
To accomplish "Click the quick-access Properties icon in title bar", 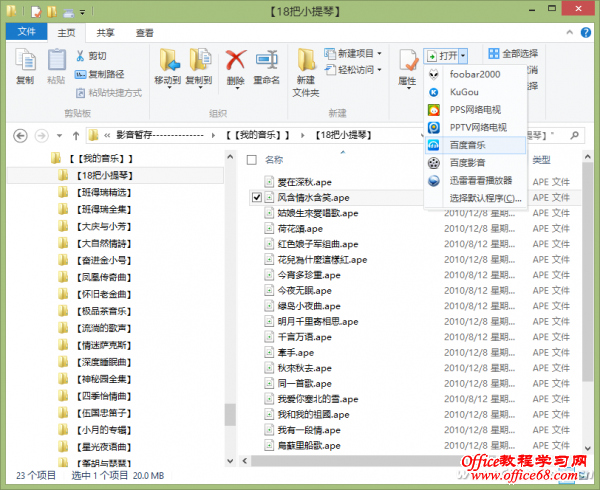I will [36, 12].
